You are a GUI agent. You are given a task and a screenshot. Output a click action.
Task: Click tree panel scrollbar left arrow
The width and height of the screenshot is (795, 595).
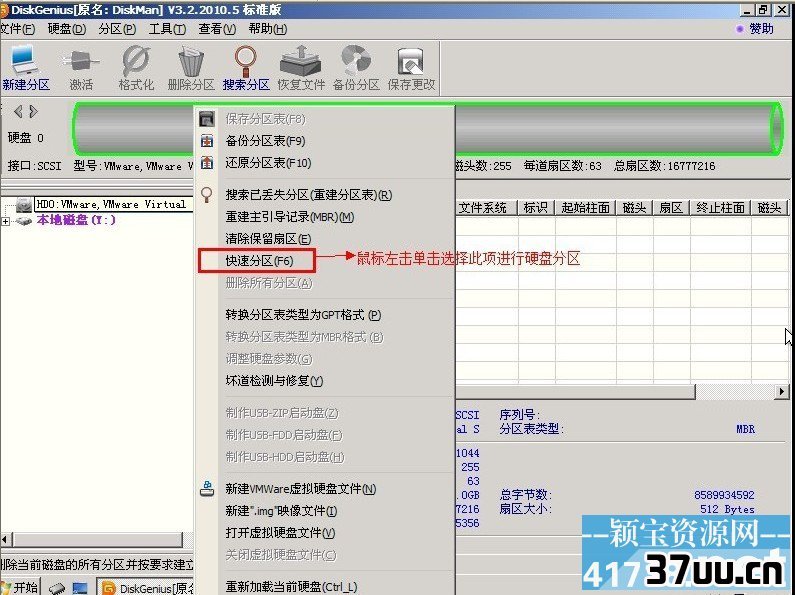[x=6, y=540]
